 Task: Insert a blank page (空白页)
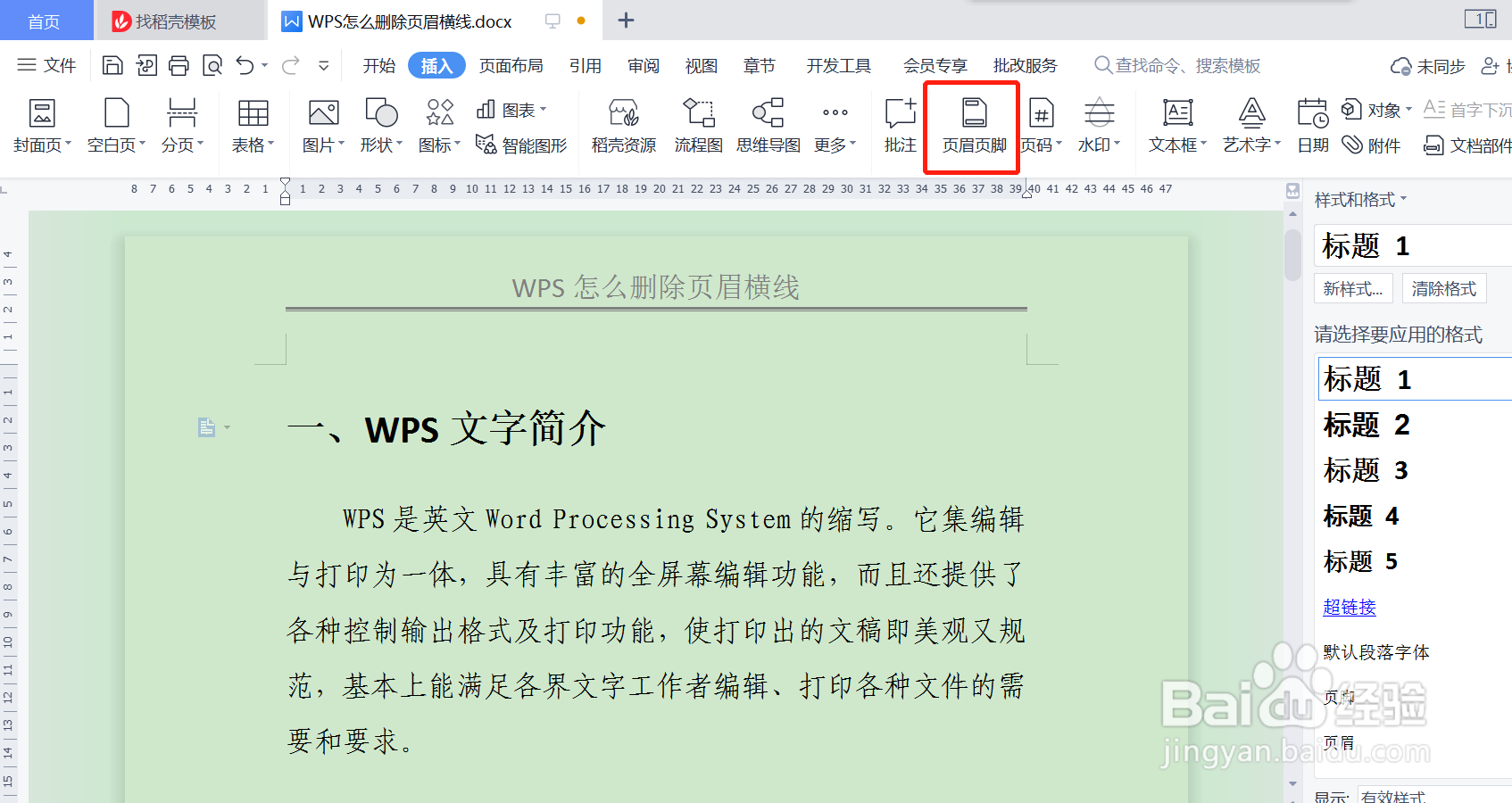116,126
